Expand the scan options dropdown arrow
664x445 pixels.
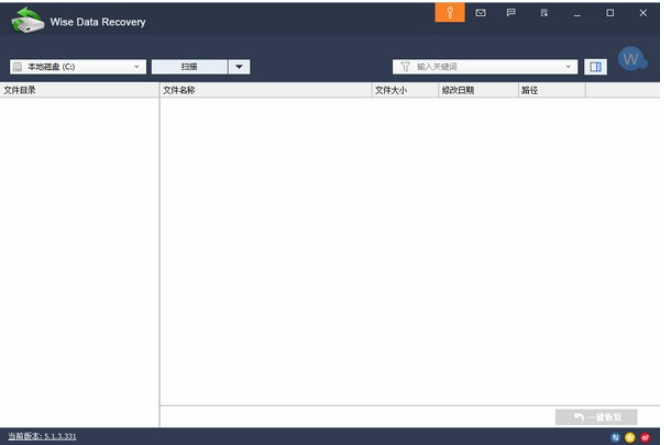point(239,66)
